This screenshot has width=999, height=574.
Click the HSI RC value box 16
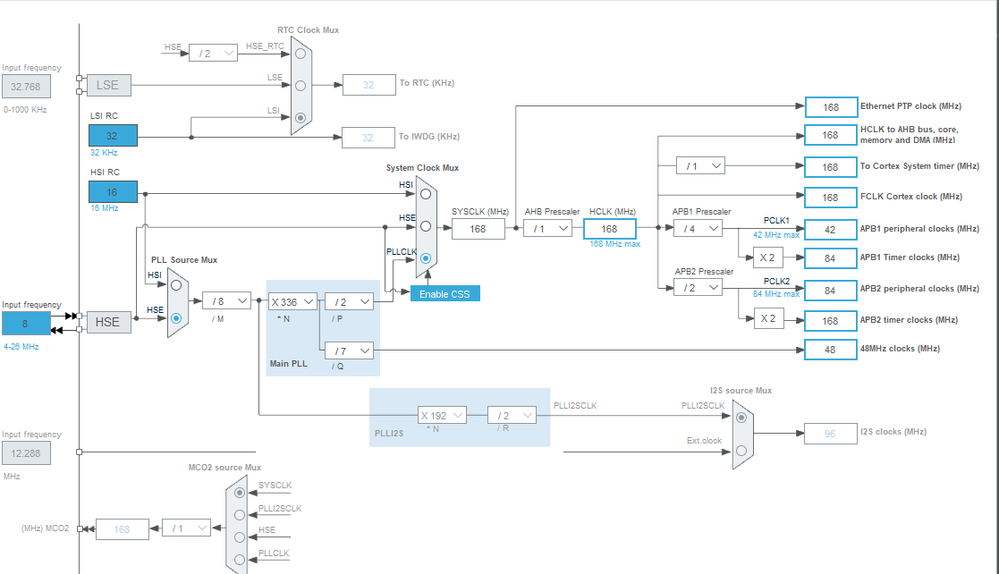(x=113, y=192)
